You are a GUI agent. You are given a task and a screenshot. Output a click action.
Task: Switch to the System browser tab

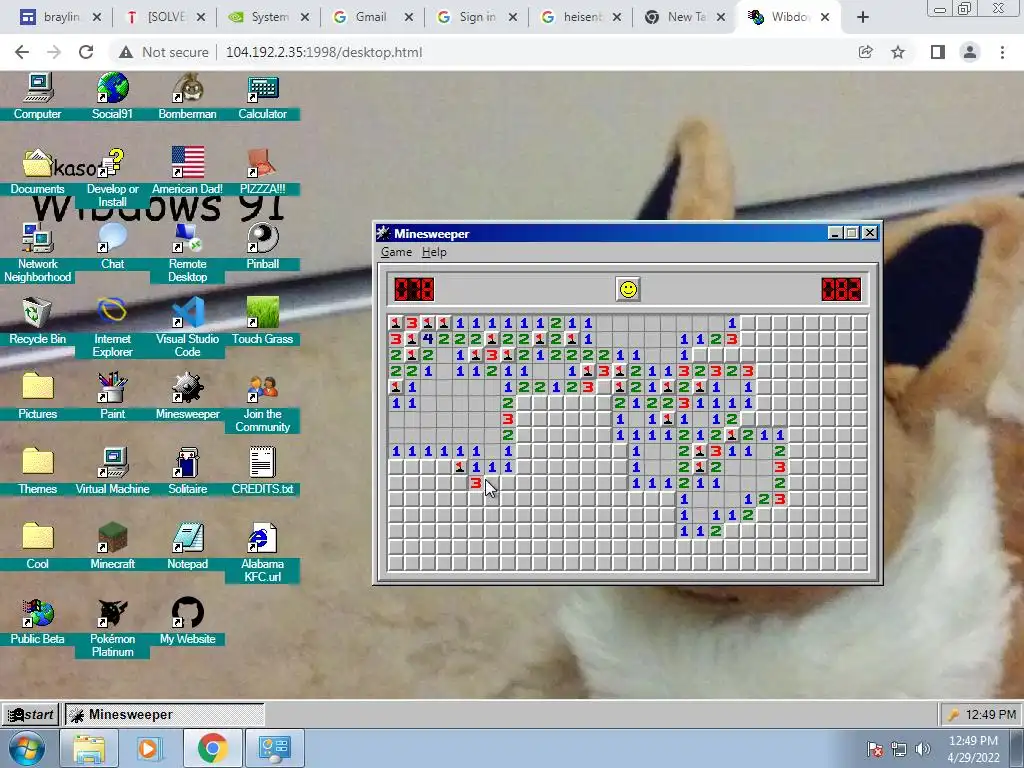pyautogui.click(x=268, y=17)
